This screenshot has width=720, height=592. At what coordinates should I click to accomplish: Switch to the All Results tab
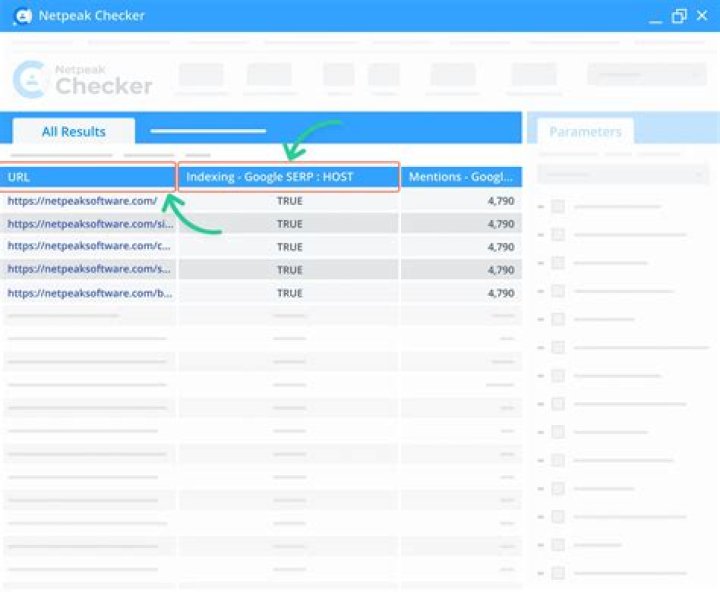pos(73,131)
